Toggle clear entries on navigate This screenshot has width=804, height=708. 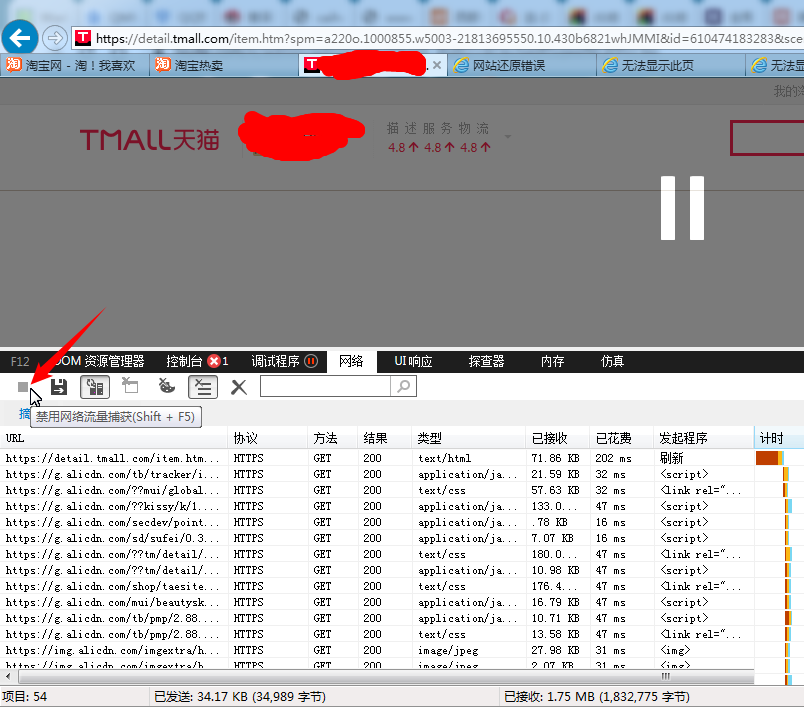point(203,387)
